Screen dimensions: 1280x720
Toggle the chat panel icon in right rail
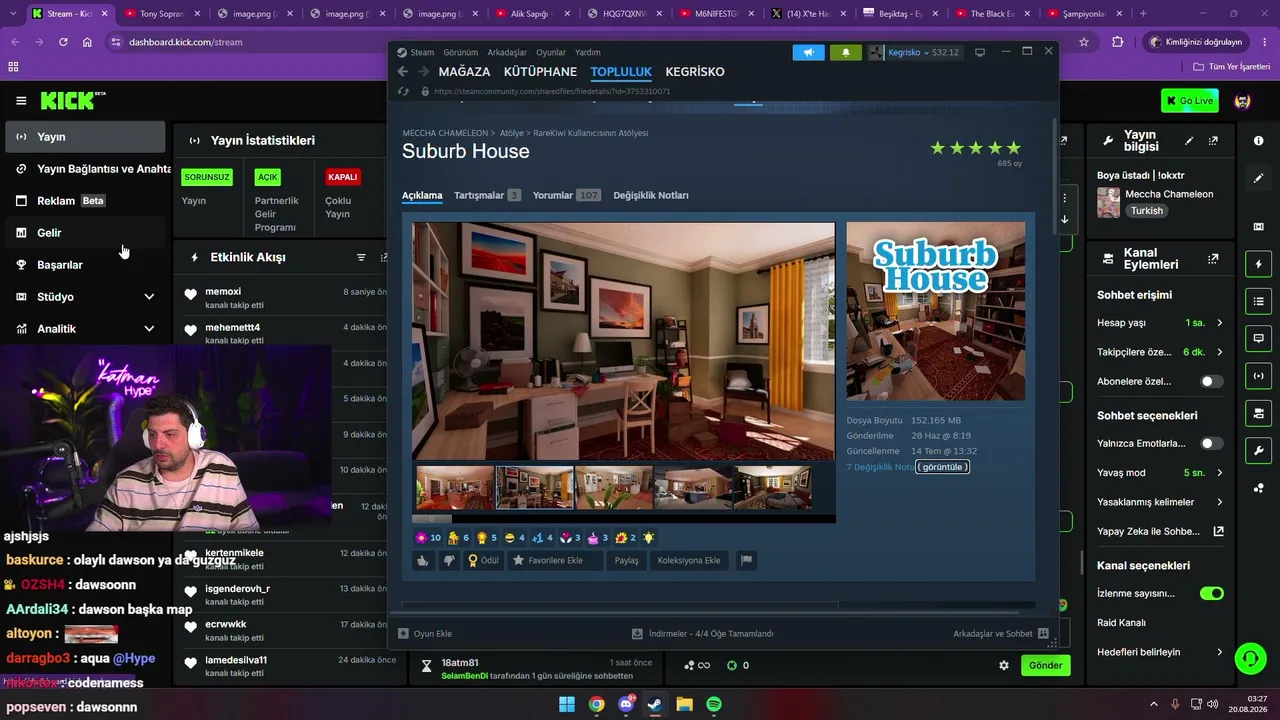point(1258,339)
